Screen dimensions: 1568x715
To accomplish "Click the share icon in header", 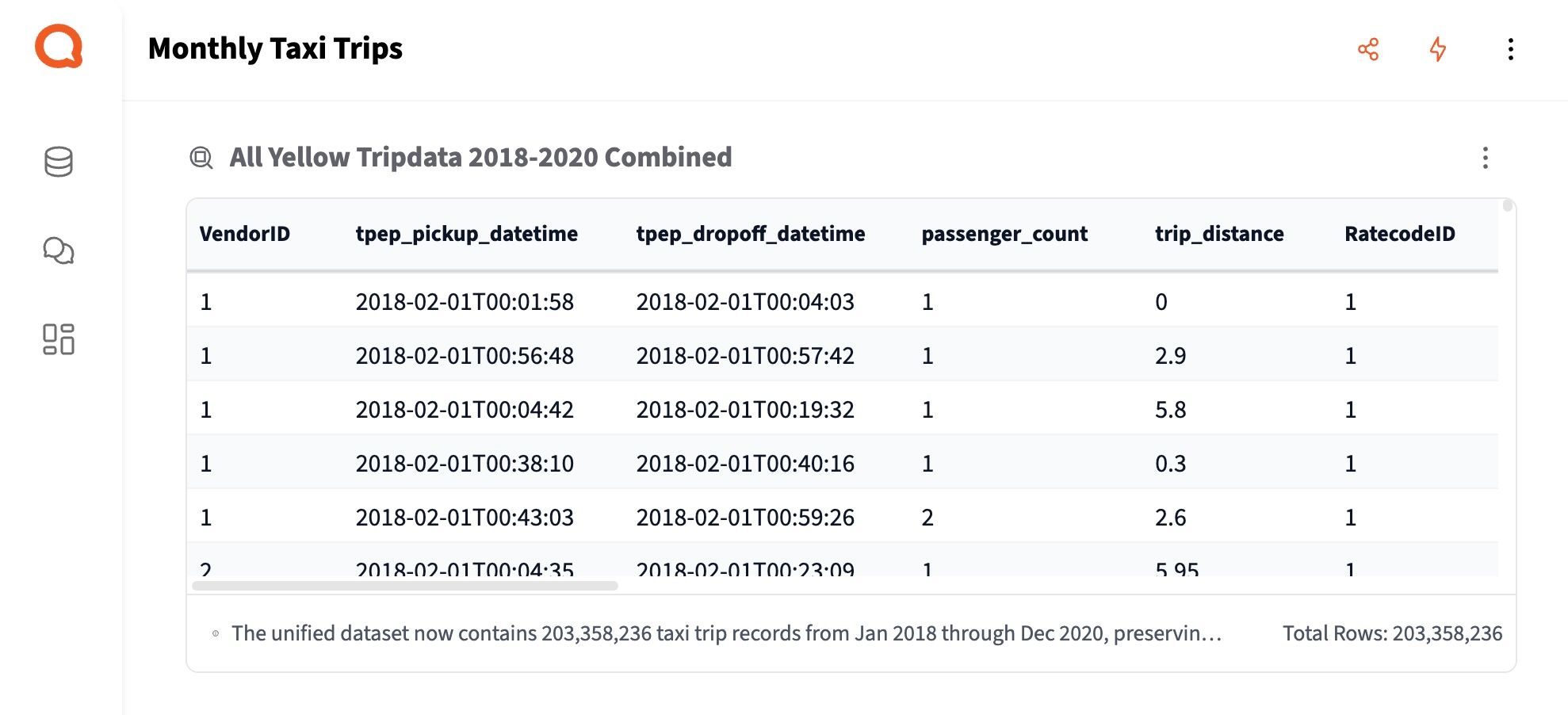I will [x=1368, y=49].
